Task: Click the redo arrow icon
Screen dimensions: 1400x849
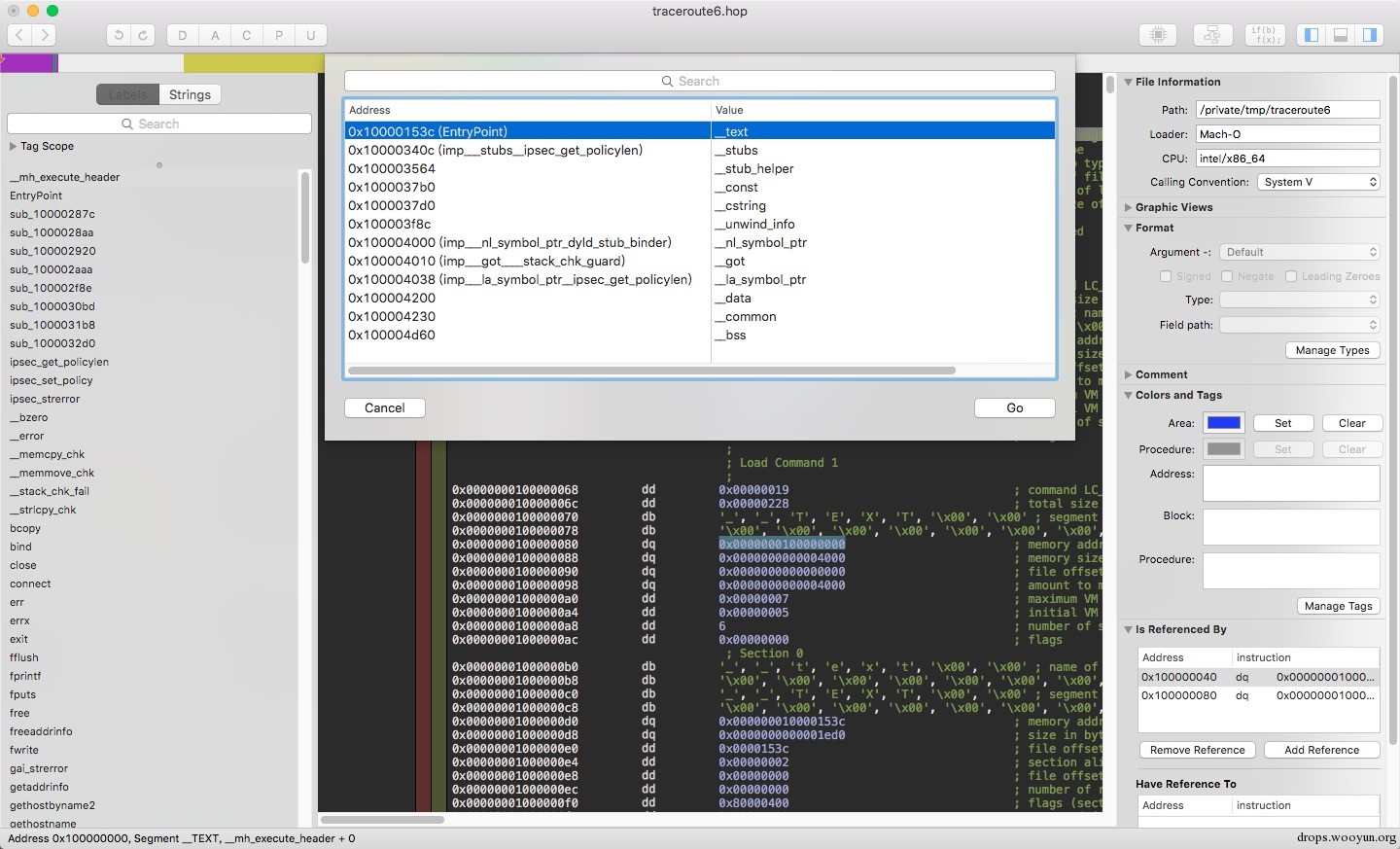Action: [x=143, y=35]
